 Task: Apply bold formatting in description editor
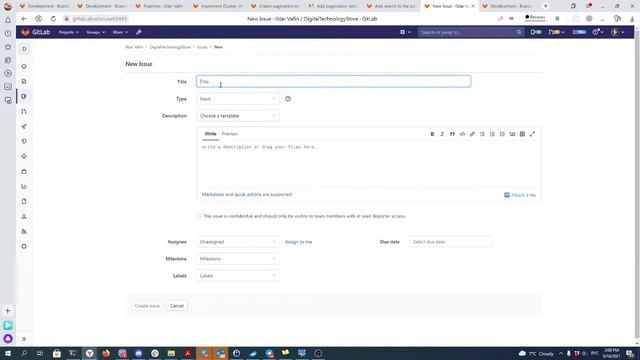point(432,134)
